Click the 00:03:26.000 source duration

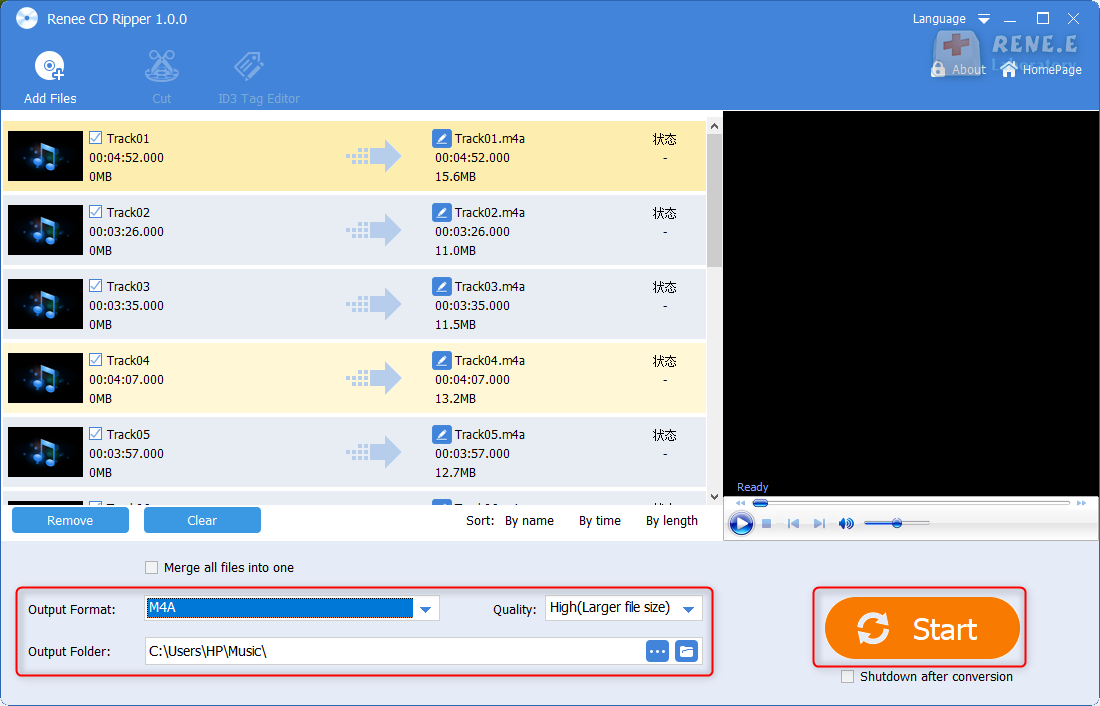tap(126, 232)
